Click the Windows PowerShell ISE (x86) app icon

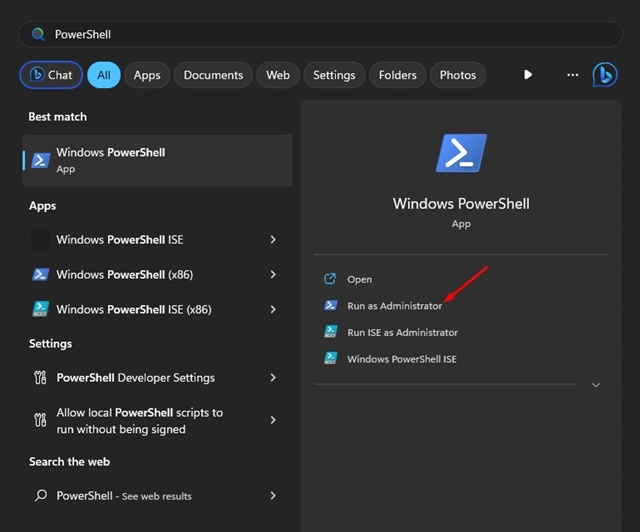[41, 309]
